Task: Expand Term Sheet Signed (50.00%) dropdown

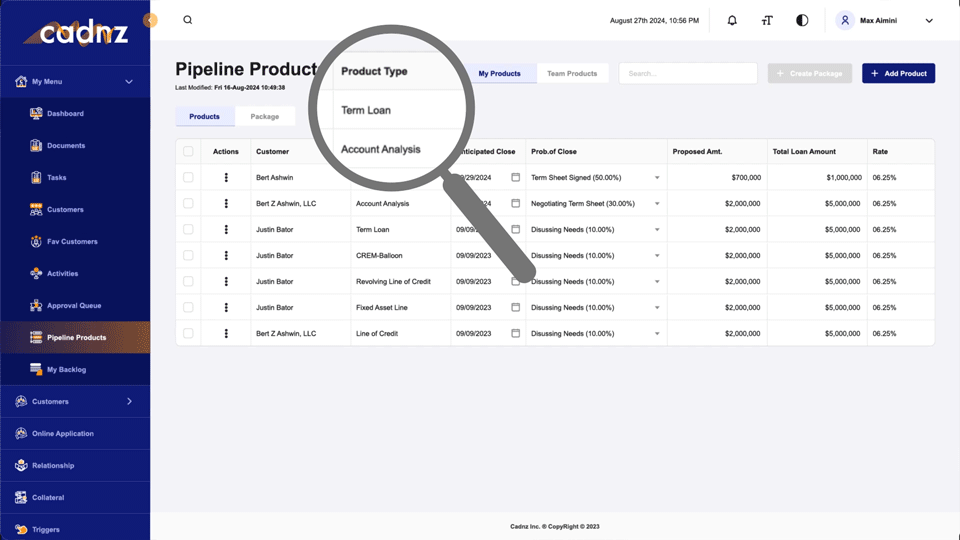Action: [x=657, y=178]
